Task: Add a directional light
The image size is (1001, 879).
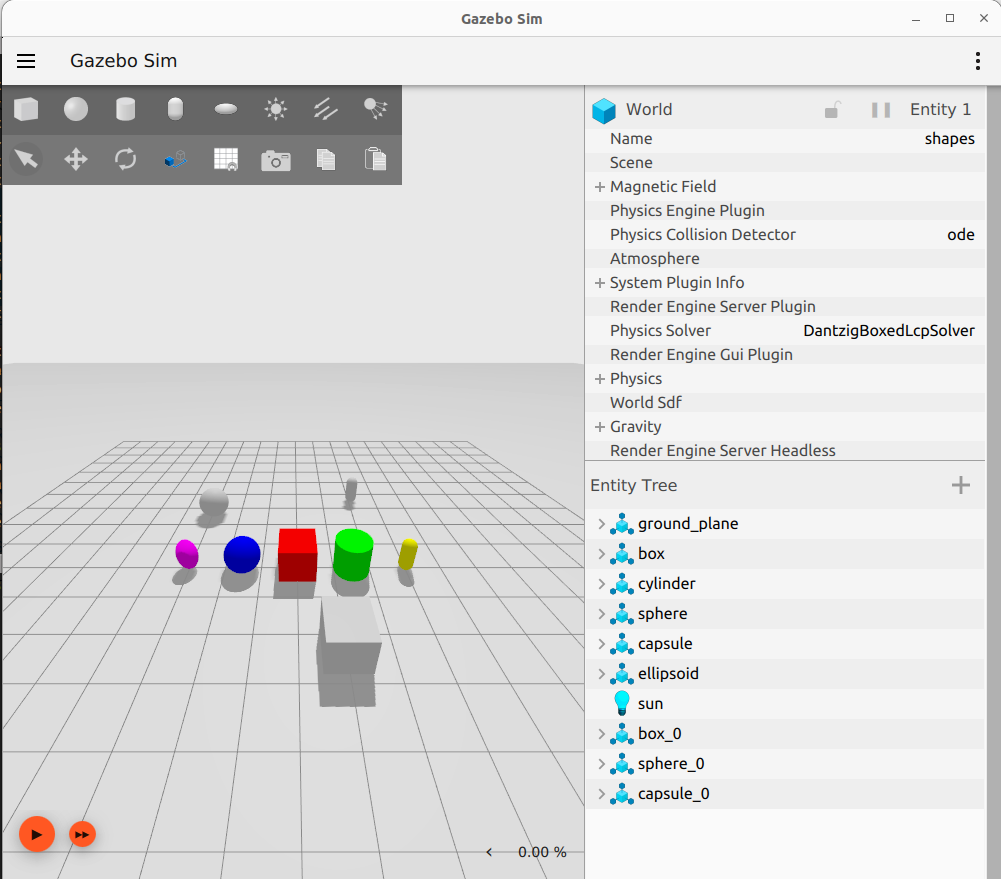Action: coord(326,109)
